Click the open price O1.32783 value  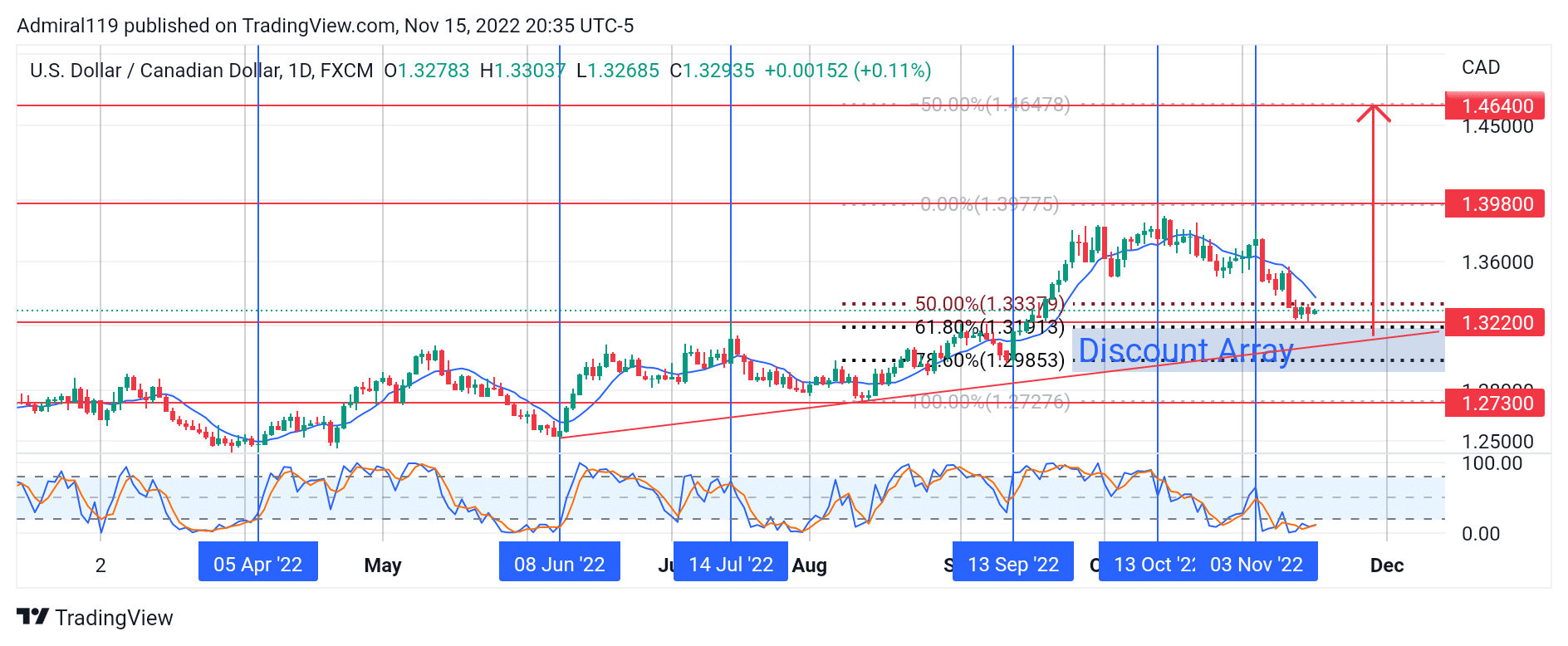(x=427, y=71)
